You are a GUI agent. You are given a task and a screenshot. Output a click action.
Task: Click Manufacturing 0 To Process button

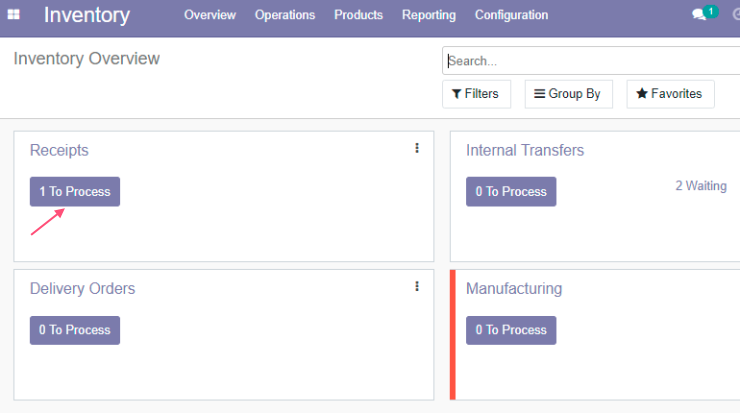[x=511, y=330]
